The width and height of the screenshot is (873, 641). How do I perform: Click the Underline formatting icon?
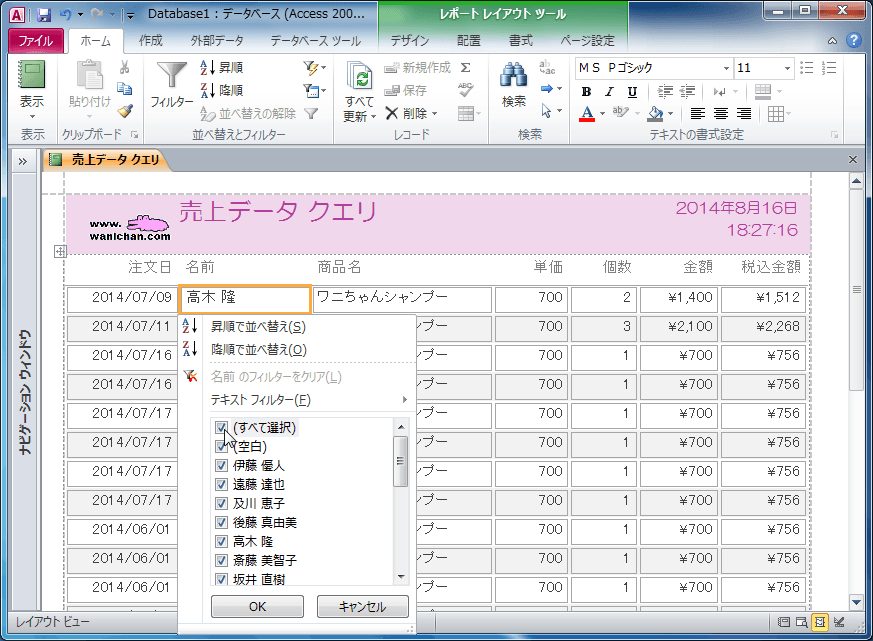coord(632,92)
